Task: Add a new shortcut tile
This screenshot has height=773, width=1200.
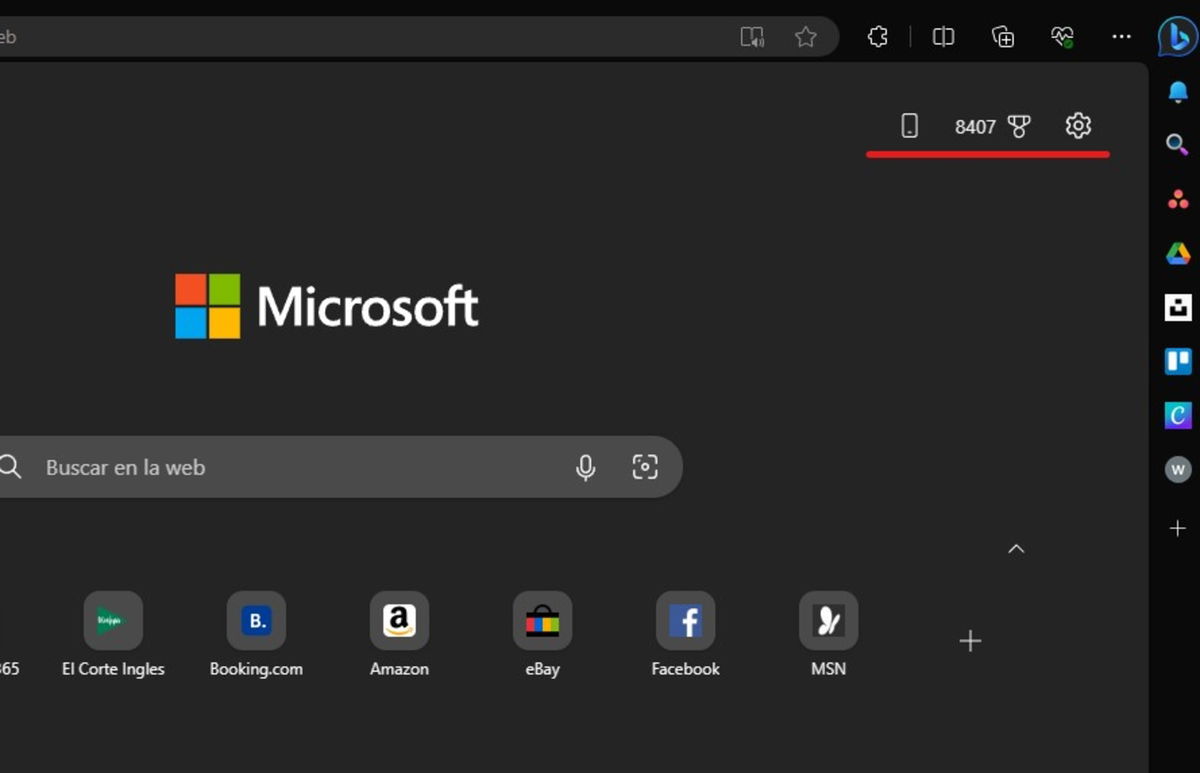Action: coord(969,640)
